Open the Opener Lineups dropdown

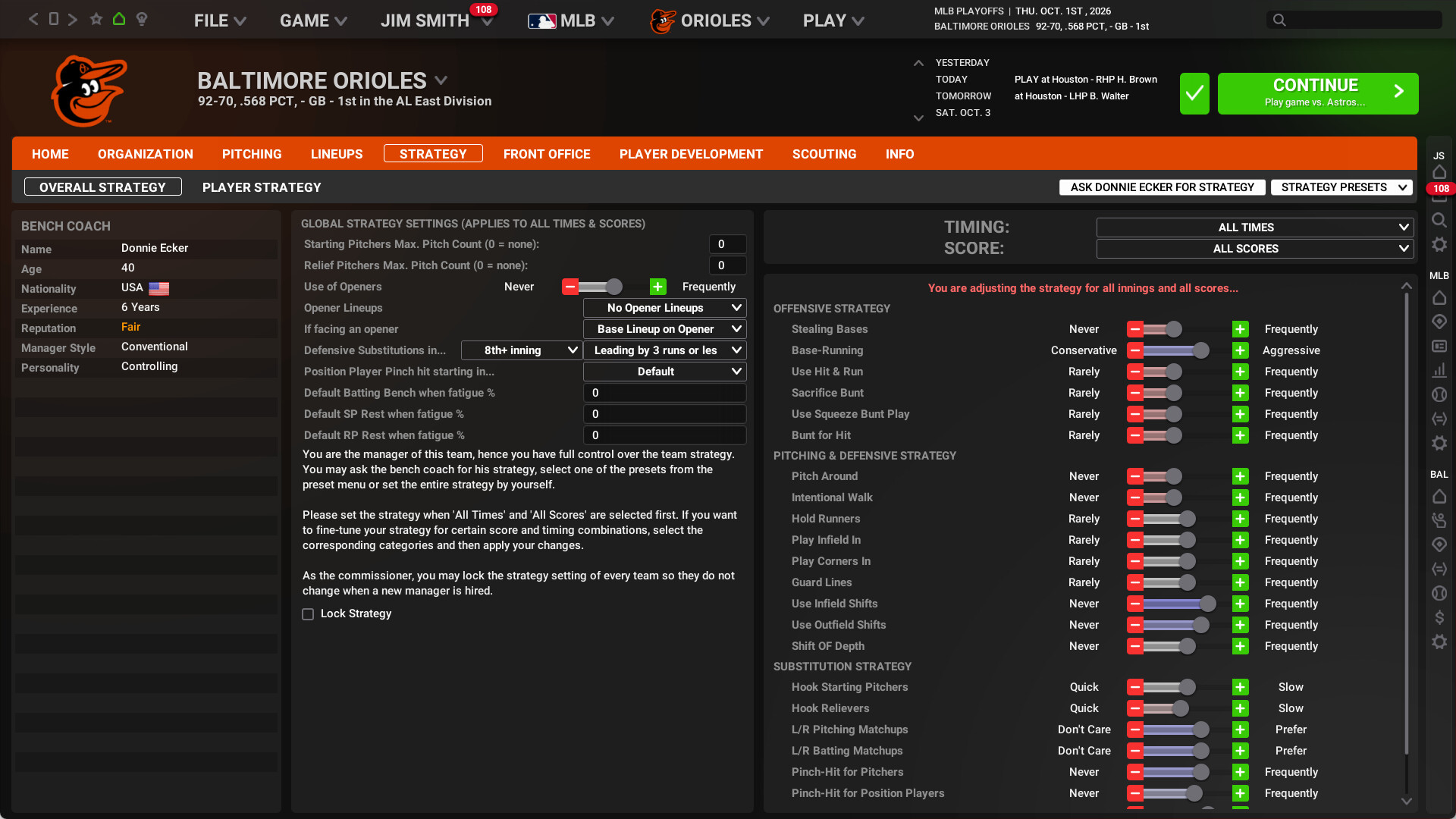coord(664,308)
